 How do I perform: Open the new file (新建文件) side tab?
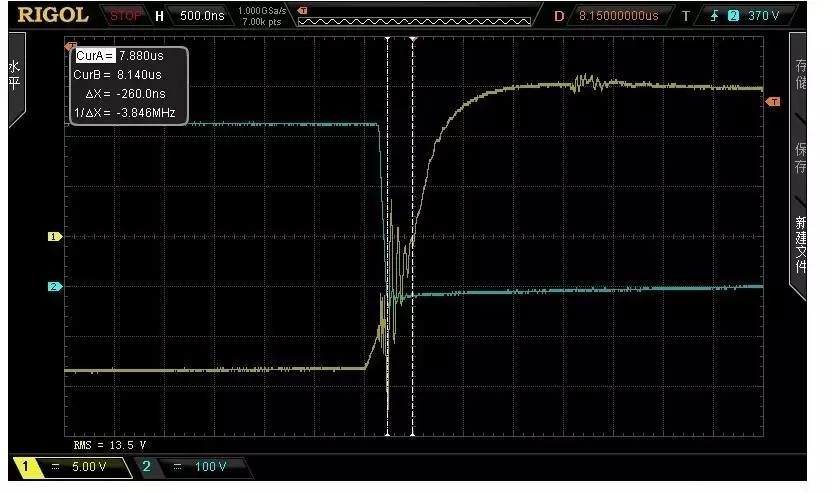[x=799, y=246]
